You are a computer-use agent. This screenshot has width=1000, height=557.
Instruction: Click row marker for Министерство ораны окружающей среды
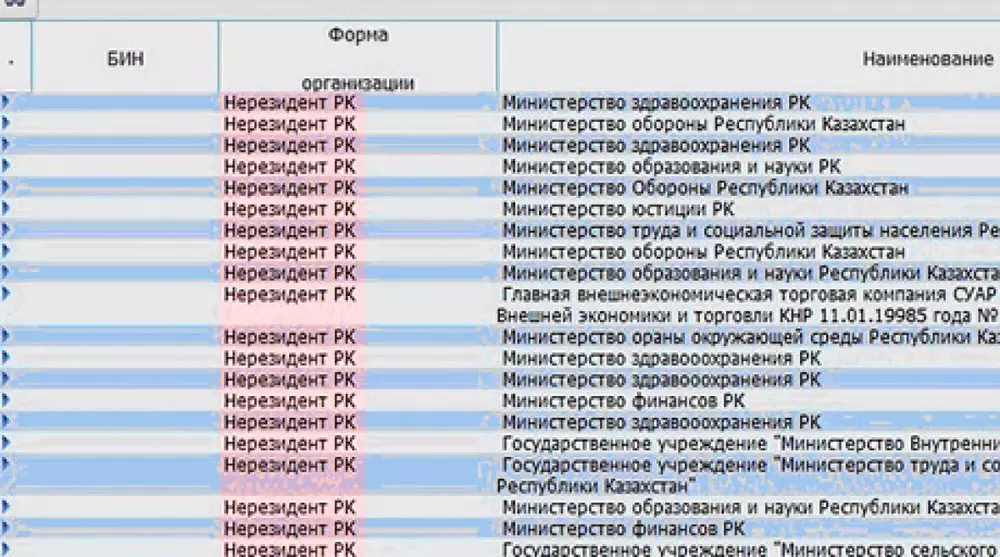tap(7, 337)
